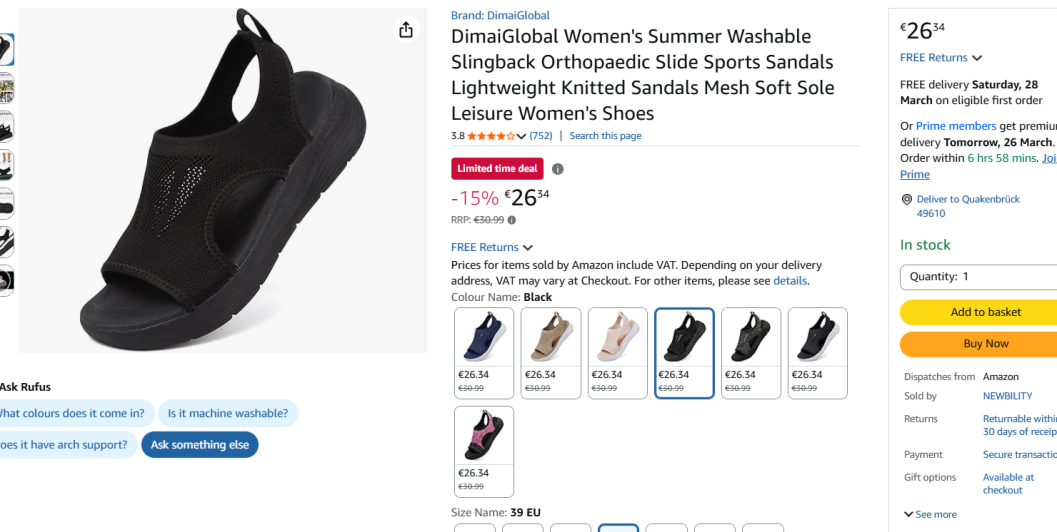Click Ask something else button
Viewport: 1057px width, 532px height.
[200, 445]
